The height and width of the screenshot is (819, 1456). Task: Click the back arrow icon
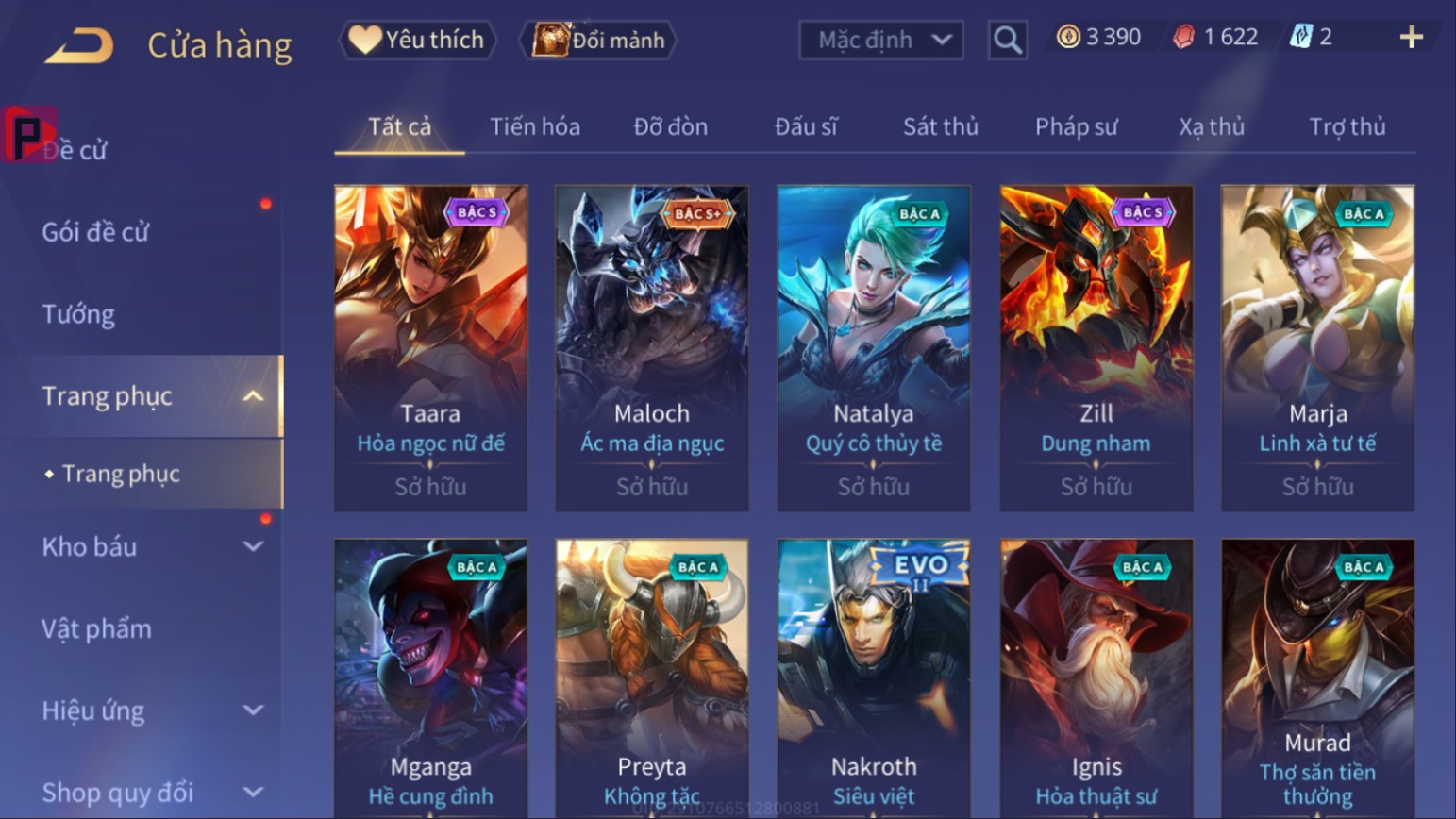click(x=79, y=44)
